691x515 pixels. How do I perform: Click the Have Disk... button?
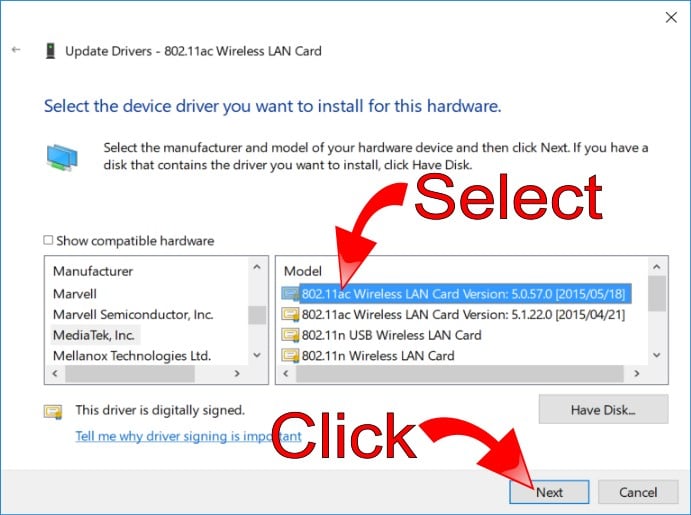click(603, 410)
